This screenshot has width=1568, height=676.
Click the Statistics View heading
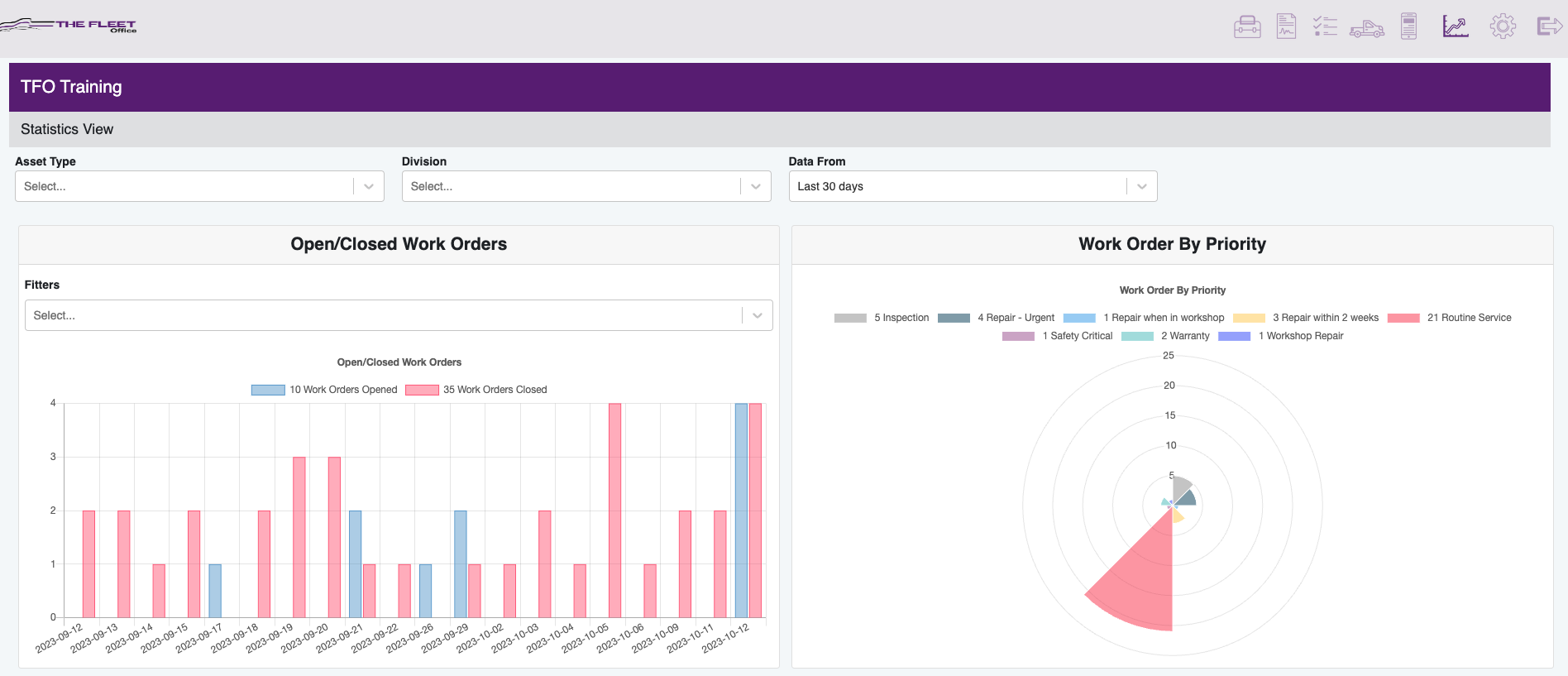pos(67,129)
